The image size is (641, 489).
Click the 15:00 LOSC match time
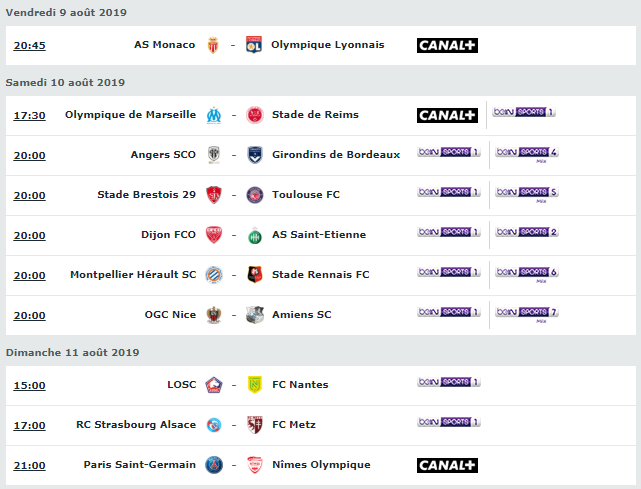[x=29, y=386]
